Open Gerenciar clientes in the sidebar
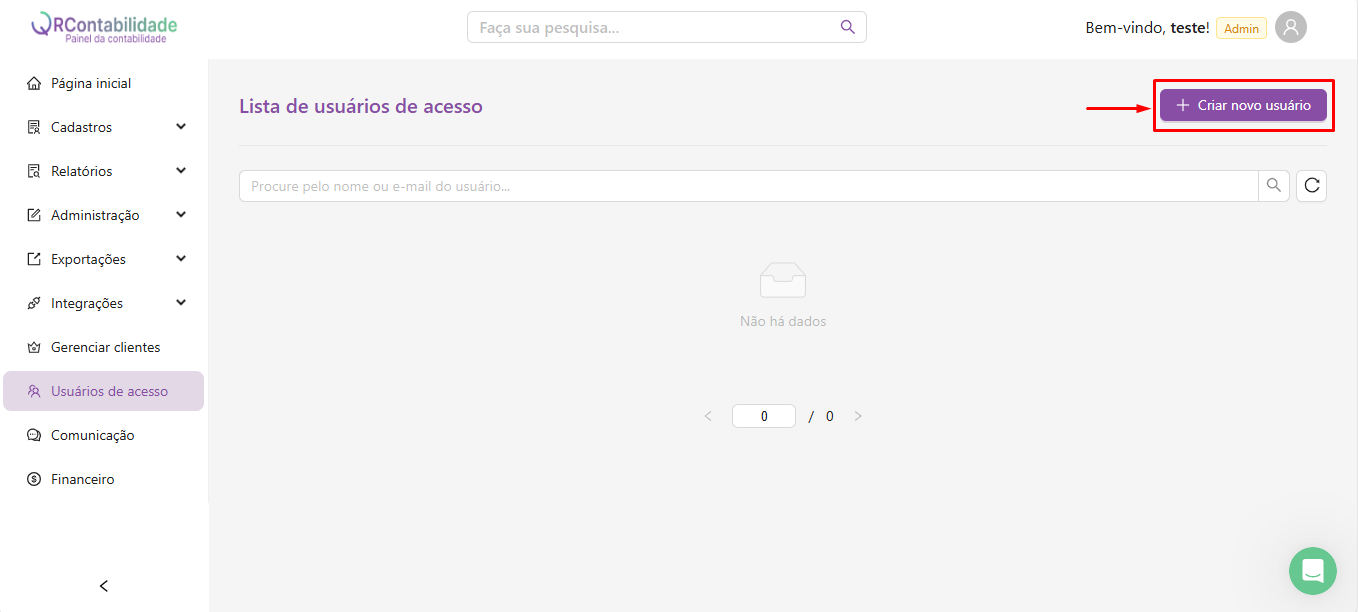 click(105, 347)
